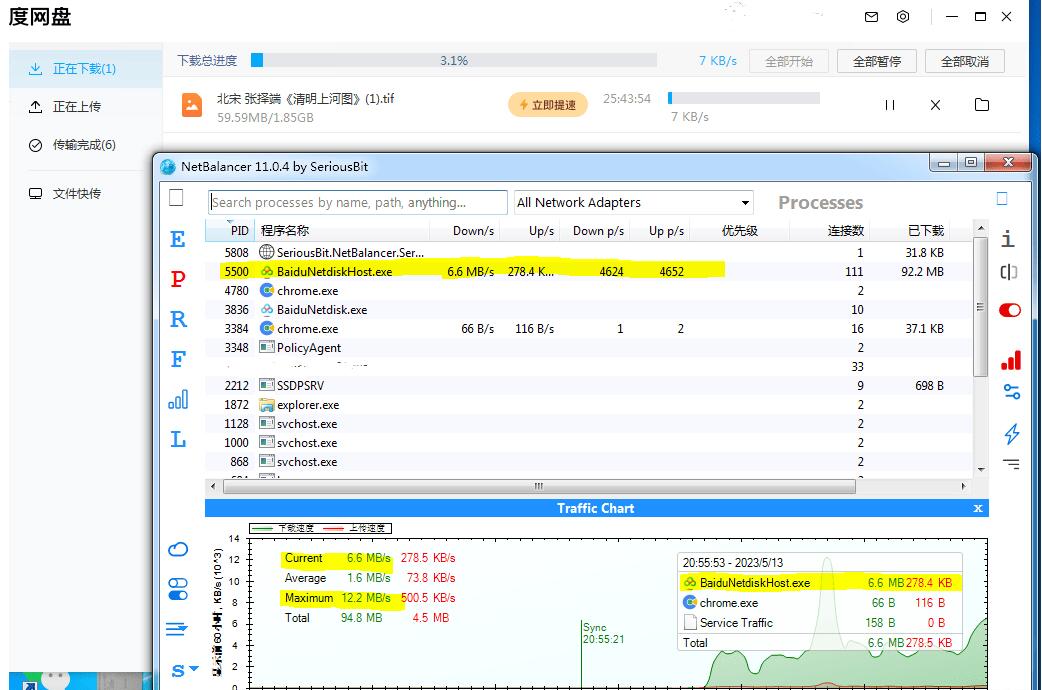
Task: Click the cloud sync sidebar icon
Action: 178,549
